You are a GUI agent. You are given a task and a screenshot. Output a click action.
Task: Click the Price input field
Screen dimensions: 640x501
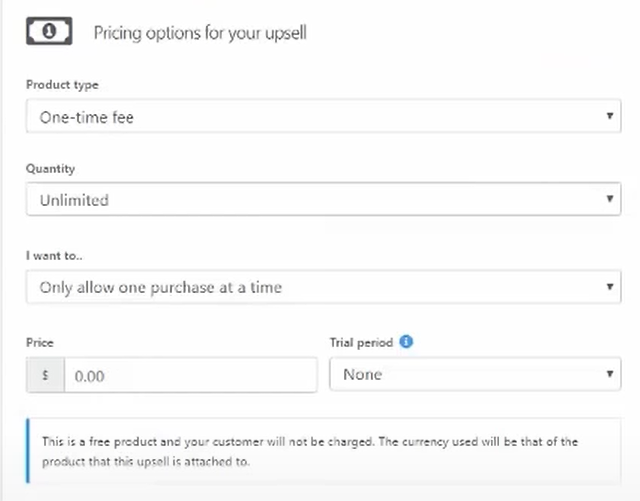[x=191, y=375]
